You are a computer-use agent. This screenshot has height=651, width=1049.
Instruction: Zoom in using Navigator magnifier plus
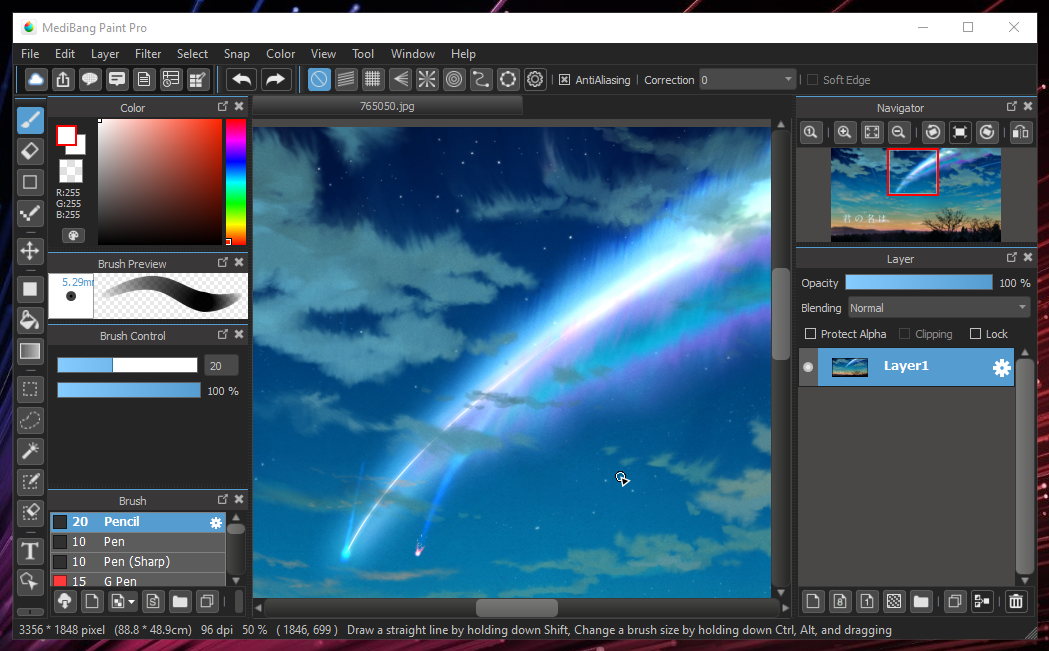pos(844,132)
